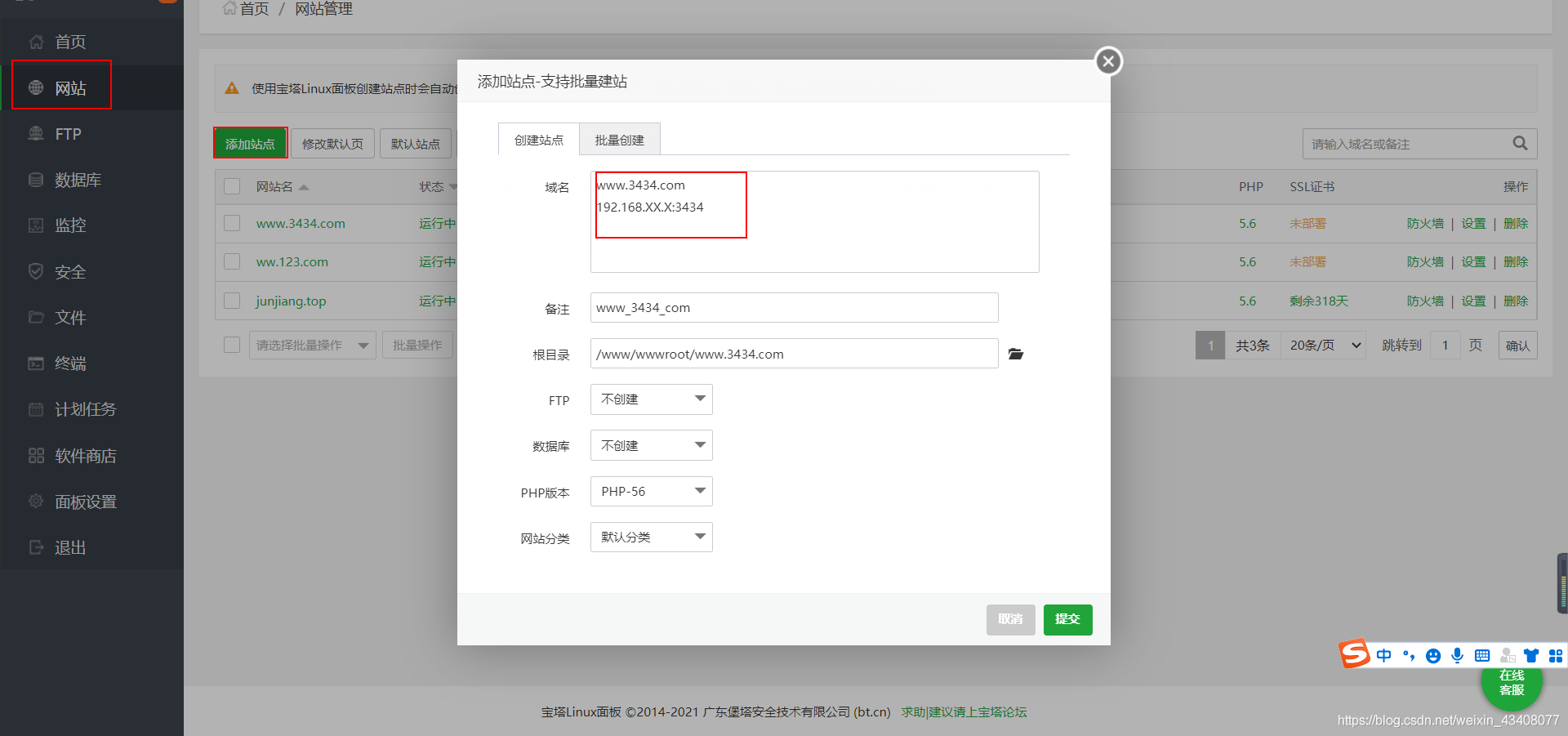The height and width of the screenshot is (736, 1568).
Task: Toggle select-all checkbox in table header
Action: 232,186
